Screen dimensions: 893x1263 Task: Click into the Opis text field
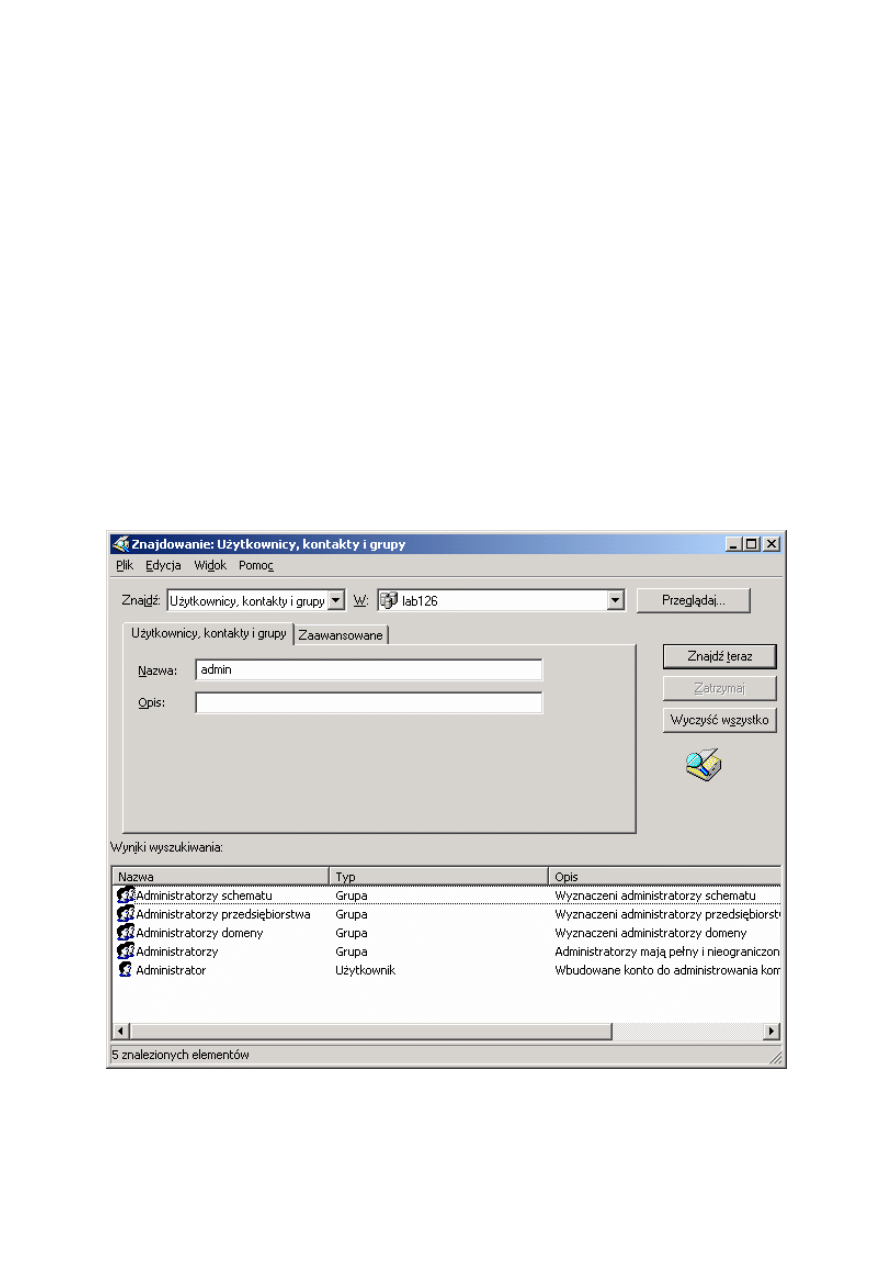point(368,703)
